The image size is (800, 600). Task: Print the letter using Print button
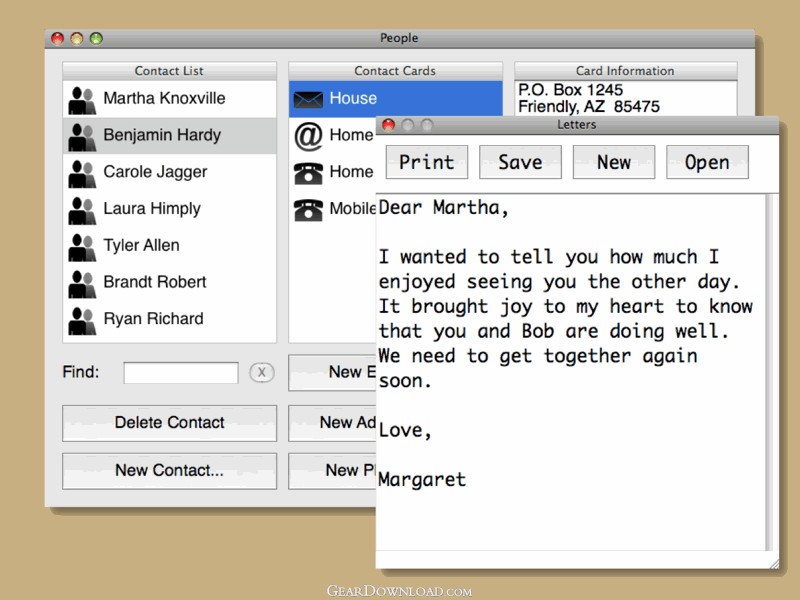pos(427,162)
